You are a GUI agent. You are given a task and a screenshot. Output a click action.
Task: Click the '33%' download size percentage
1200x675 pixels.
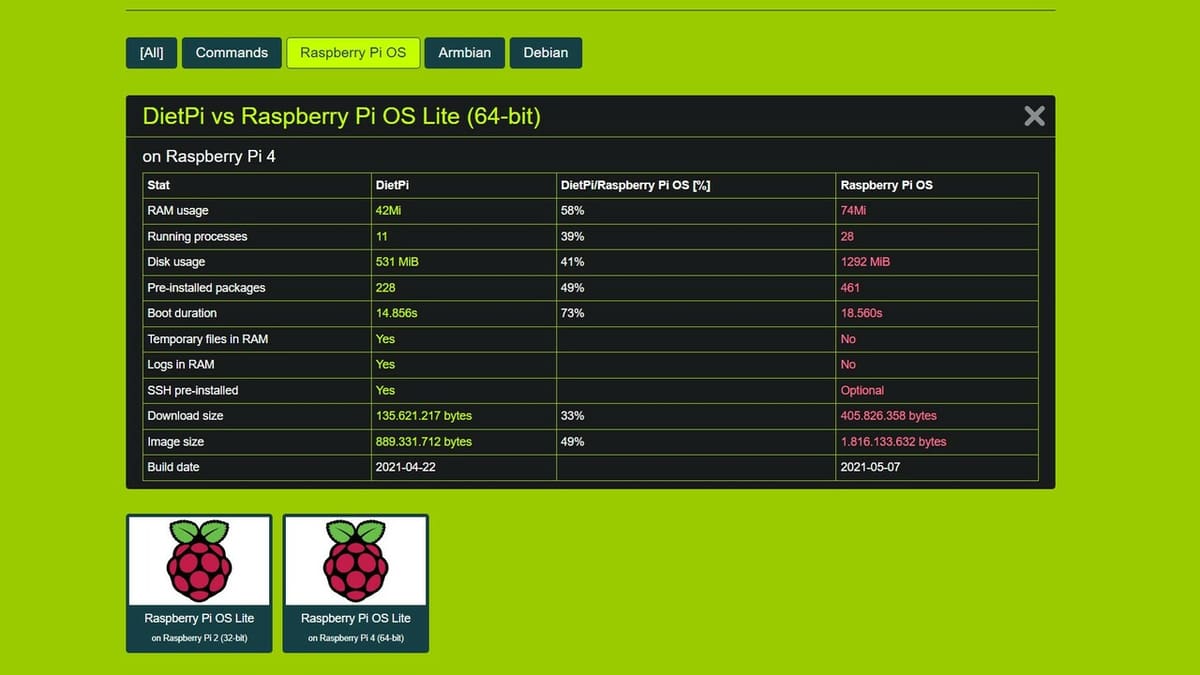(x=572, y=416)
